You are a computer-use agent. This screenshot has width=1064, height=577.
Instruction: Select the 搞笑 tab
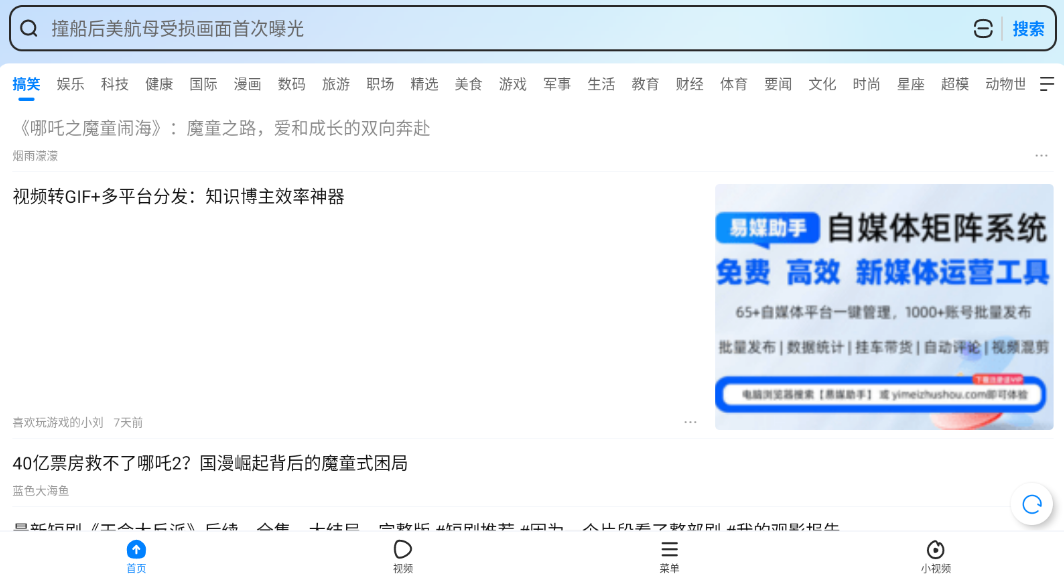[26, 84]
